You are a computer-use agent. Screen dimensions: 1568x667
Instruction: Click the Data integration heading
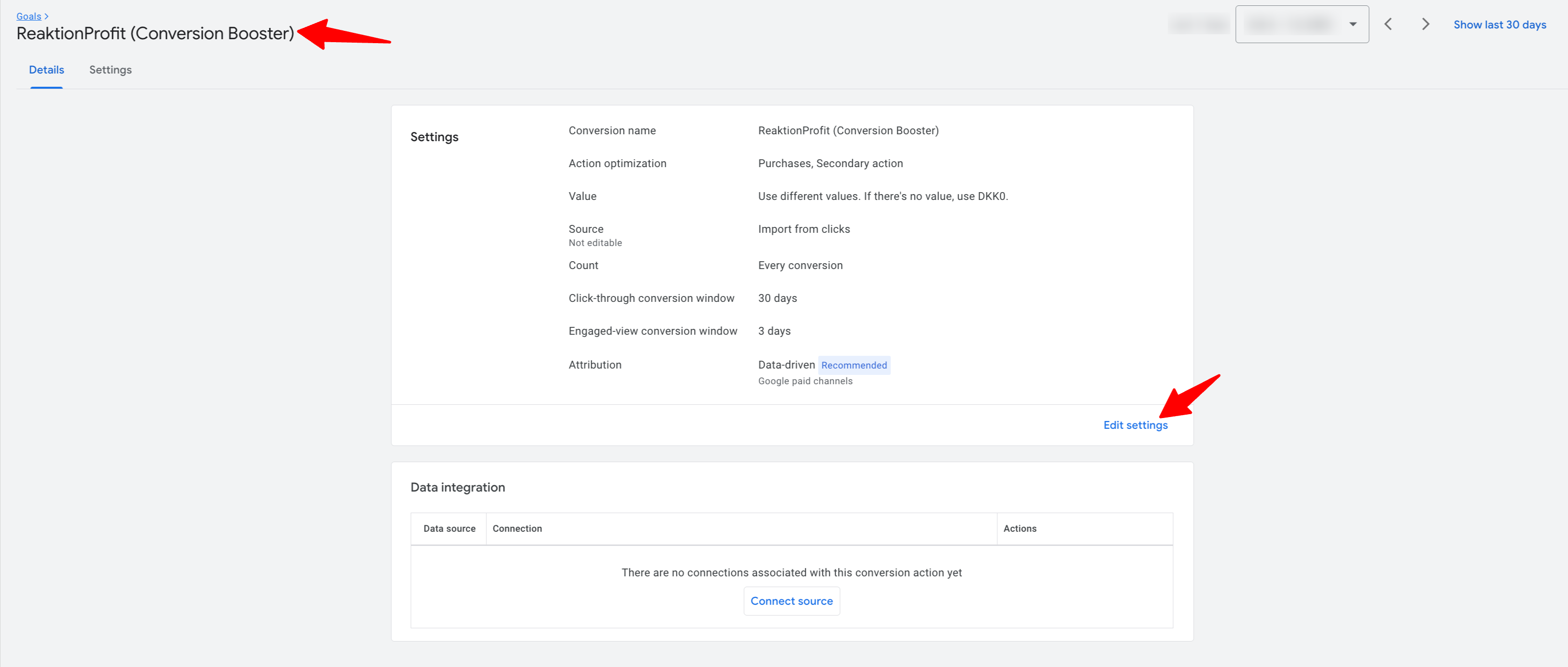457,487
